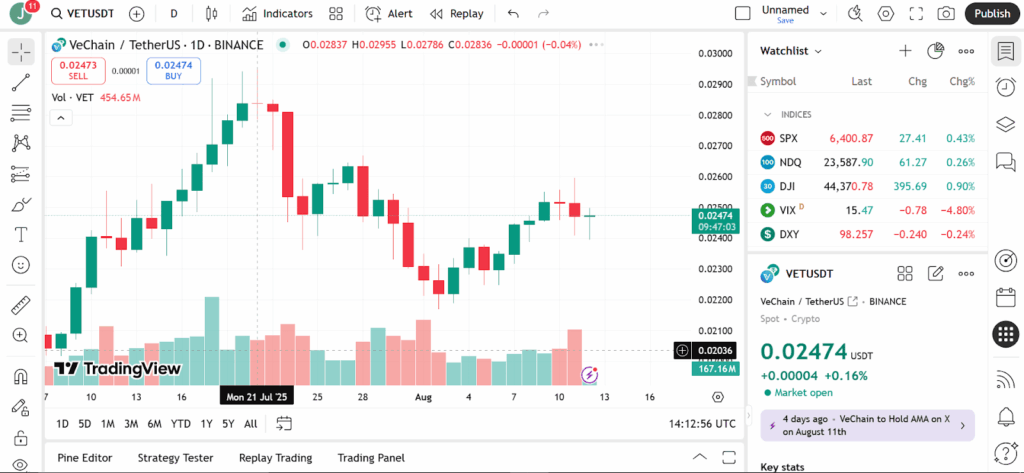Add a symbol to compare

[x=136, y=13]
